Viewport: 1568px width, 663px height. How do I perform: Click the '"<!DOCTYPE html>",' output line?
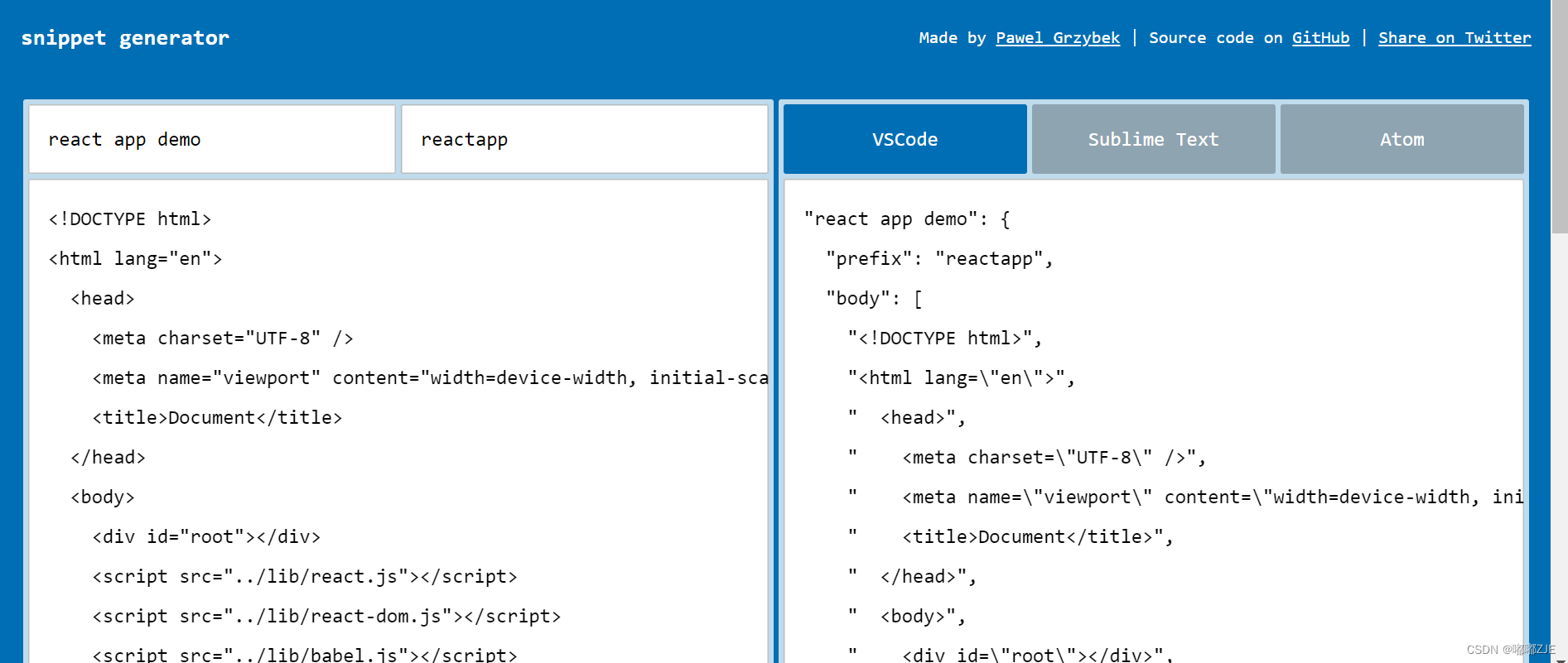click(x=945, y=339)
